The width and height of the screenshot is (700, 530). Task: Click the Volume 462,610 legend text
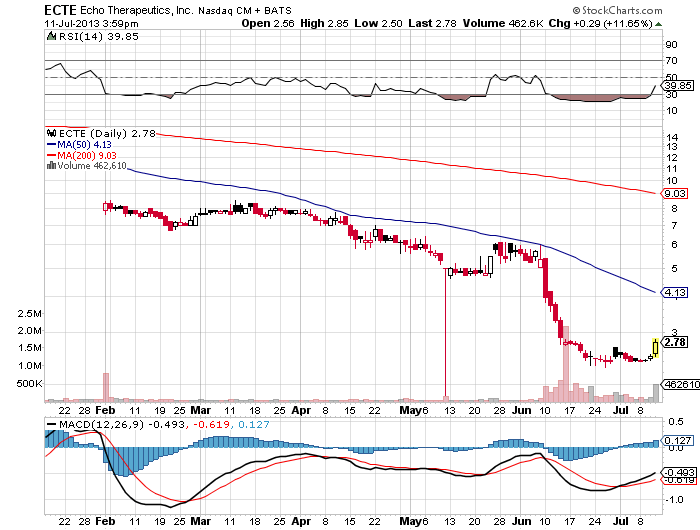click(92, 166)
